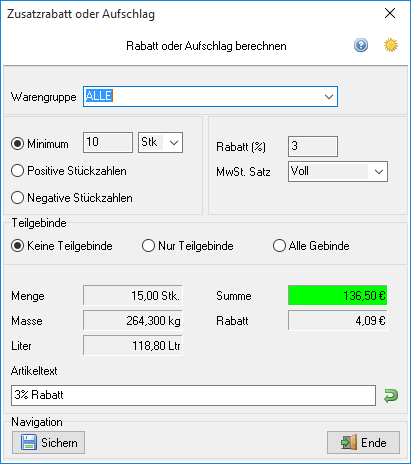Close the Zusatzrabatt oder Aufschlag dialog

pos(390,13)
